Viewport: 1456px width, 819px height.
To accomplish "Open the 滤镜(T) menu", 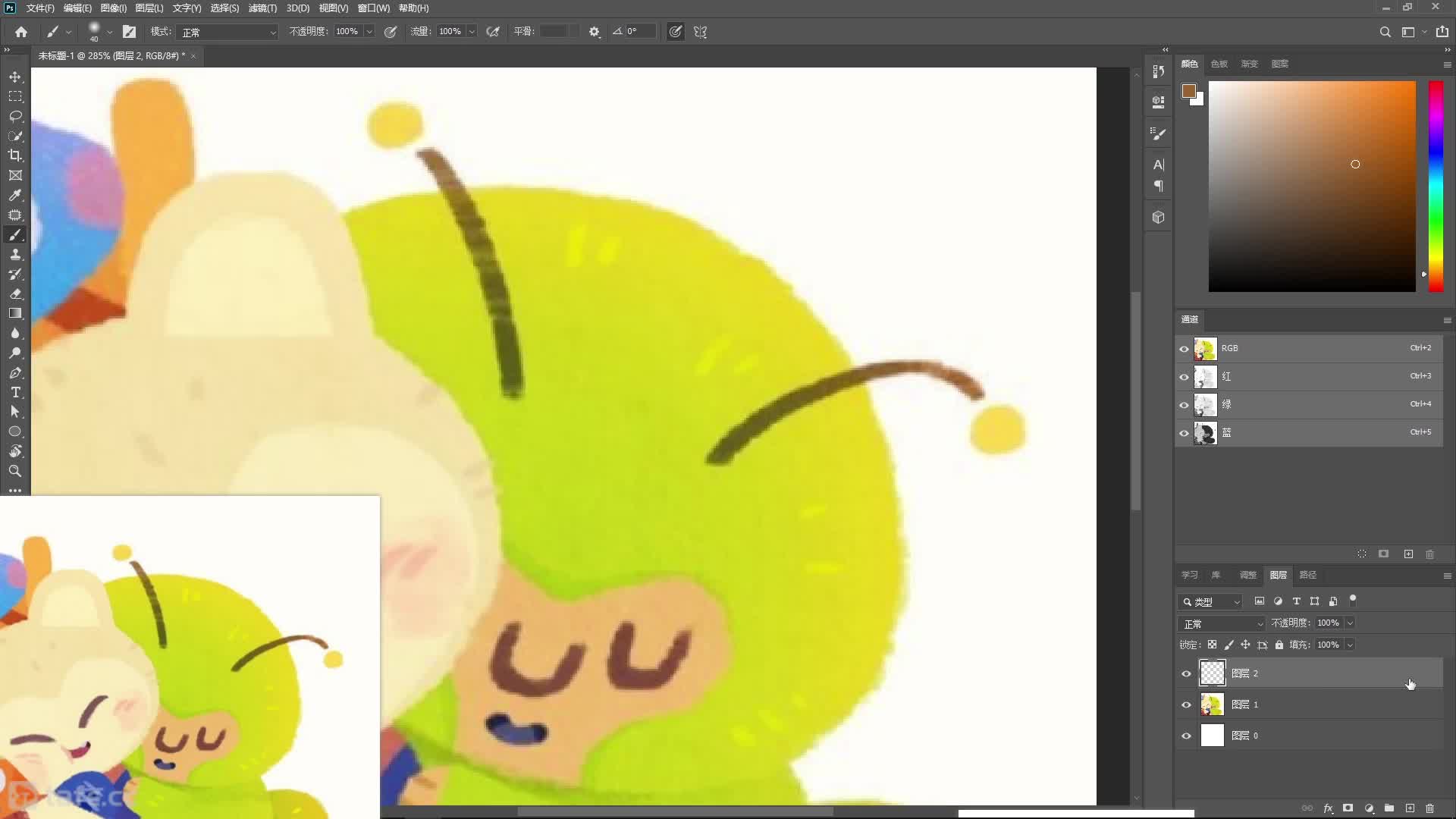I will [x=262, y=8].
